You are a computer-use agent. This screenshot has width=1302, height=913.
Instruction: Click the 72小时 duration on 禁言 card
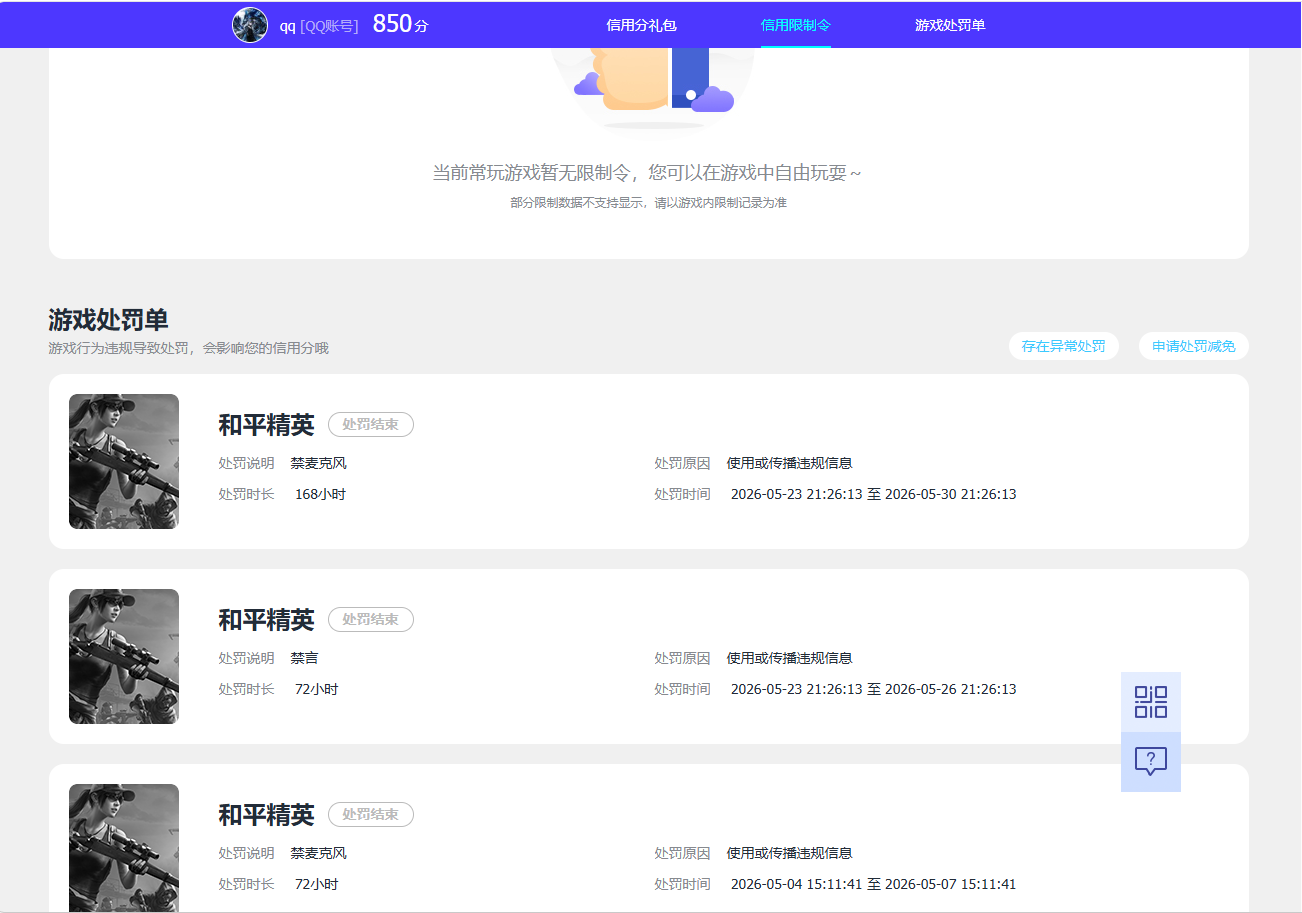point(317,689)
